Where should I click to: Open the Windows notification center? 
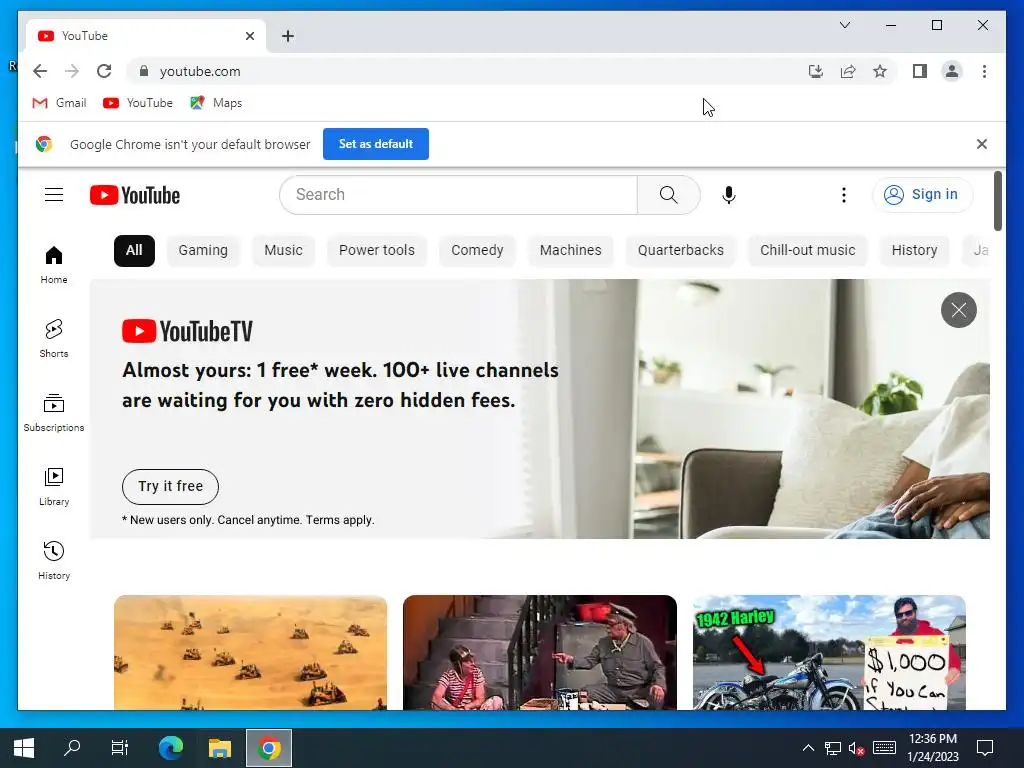985,748
